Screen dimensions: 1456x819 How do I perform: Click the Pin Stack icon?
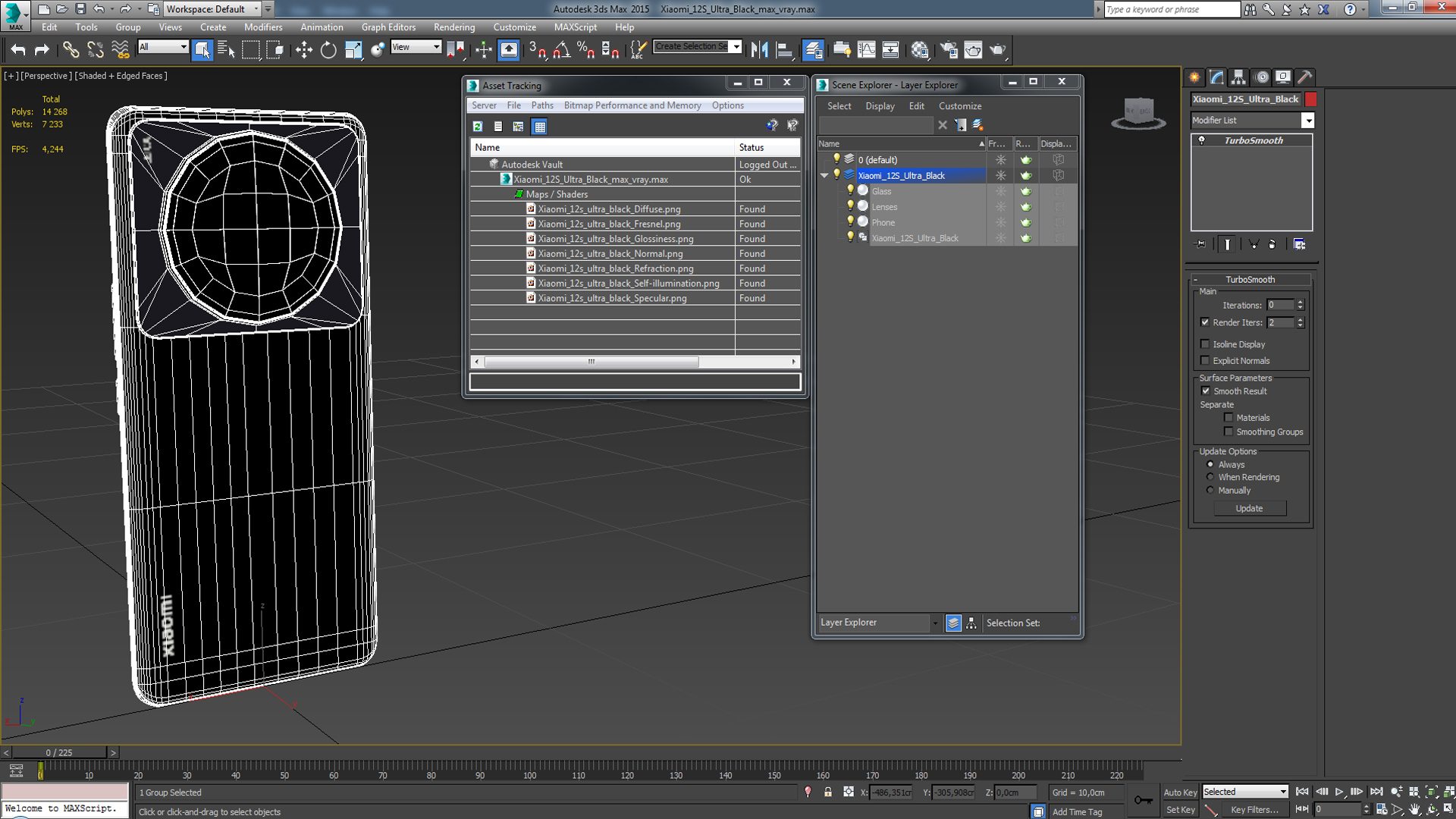[1200, 244]
